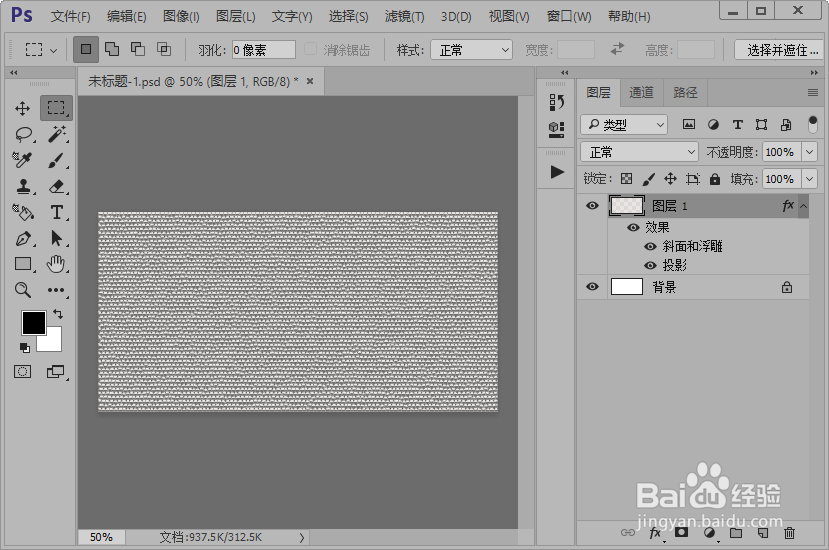Select the Type tool

[x=57, y=212]
